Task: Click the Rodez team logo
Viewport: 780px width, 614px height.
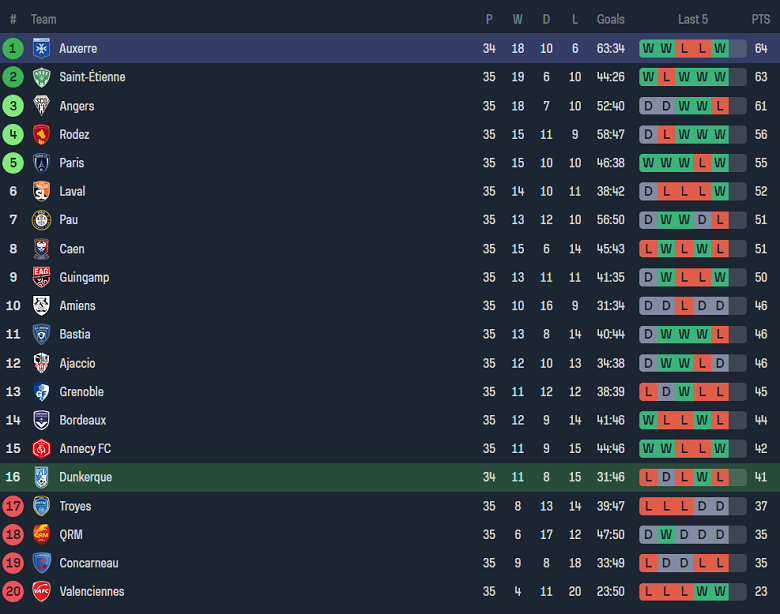Action: (41, 134)
